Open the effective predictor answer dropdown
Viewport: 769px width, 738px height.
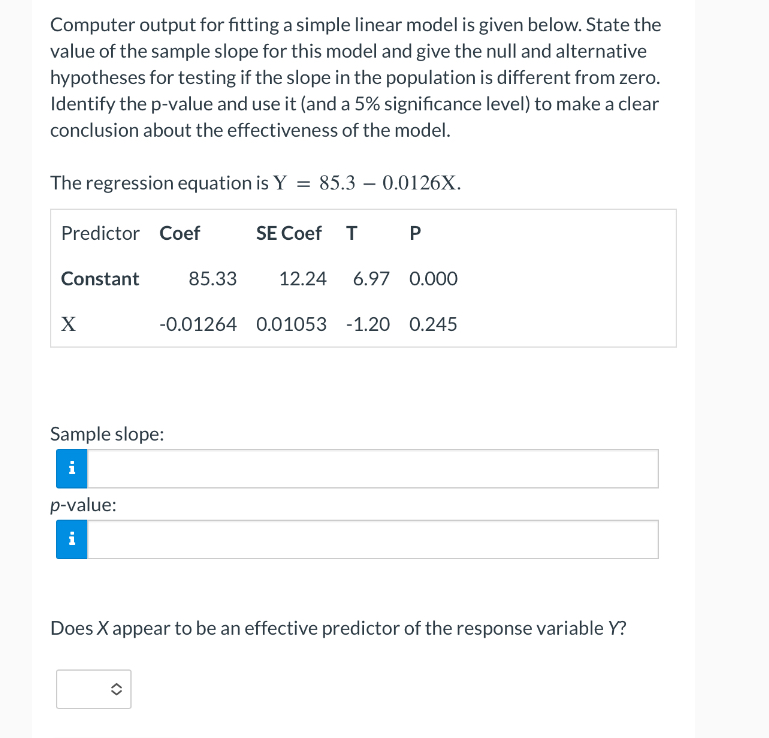[94, 689]
